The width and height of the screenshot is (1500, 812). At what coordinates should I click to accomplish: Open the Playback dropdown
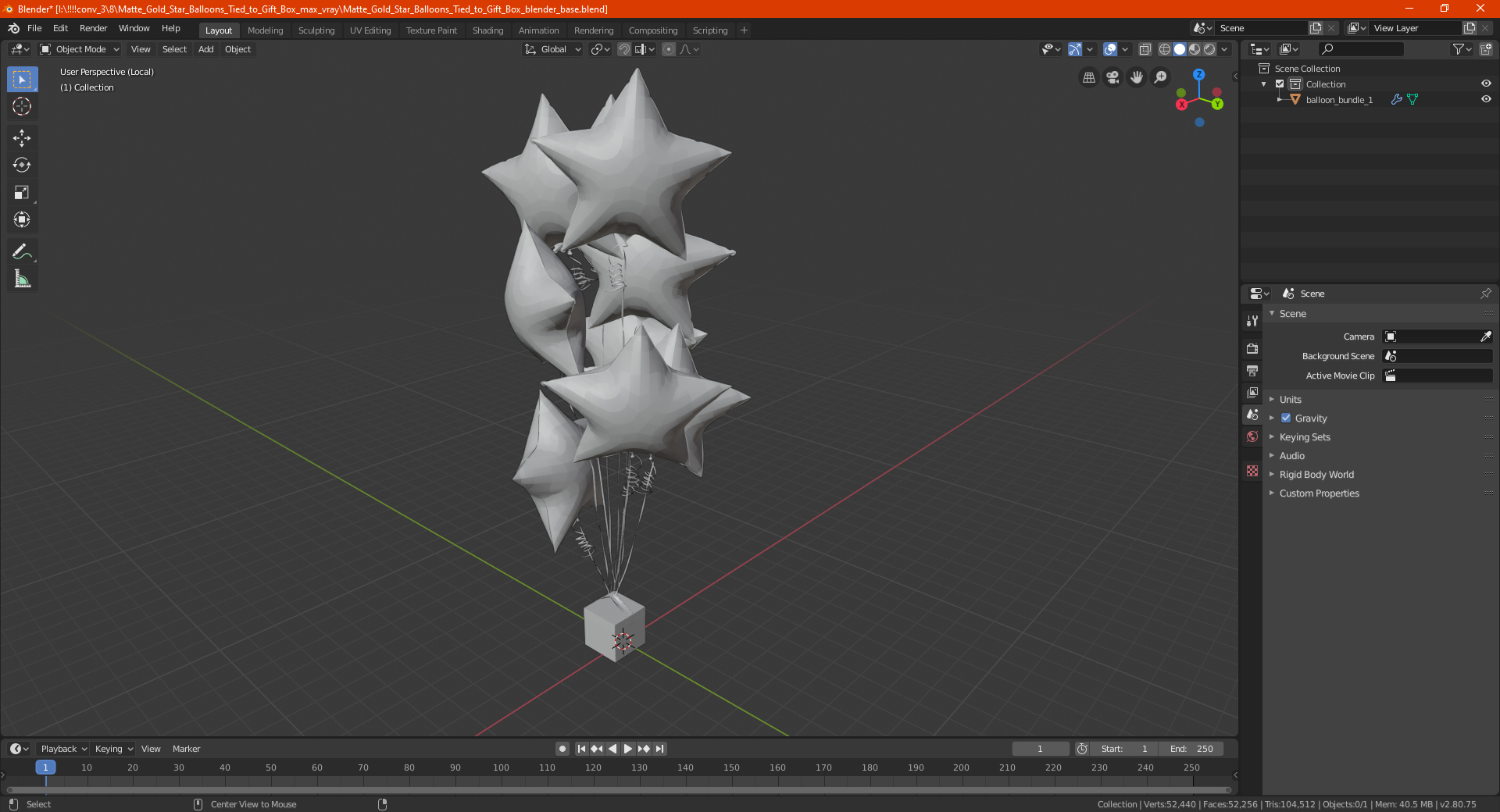click(63, 749)
